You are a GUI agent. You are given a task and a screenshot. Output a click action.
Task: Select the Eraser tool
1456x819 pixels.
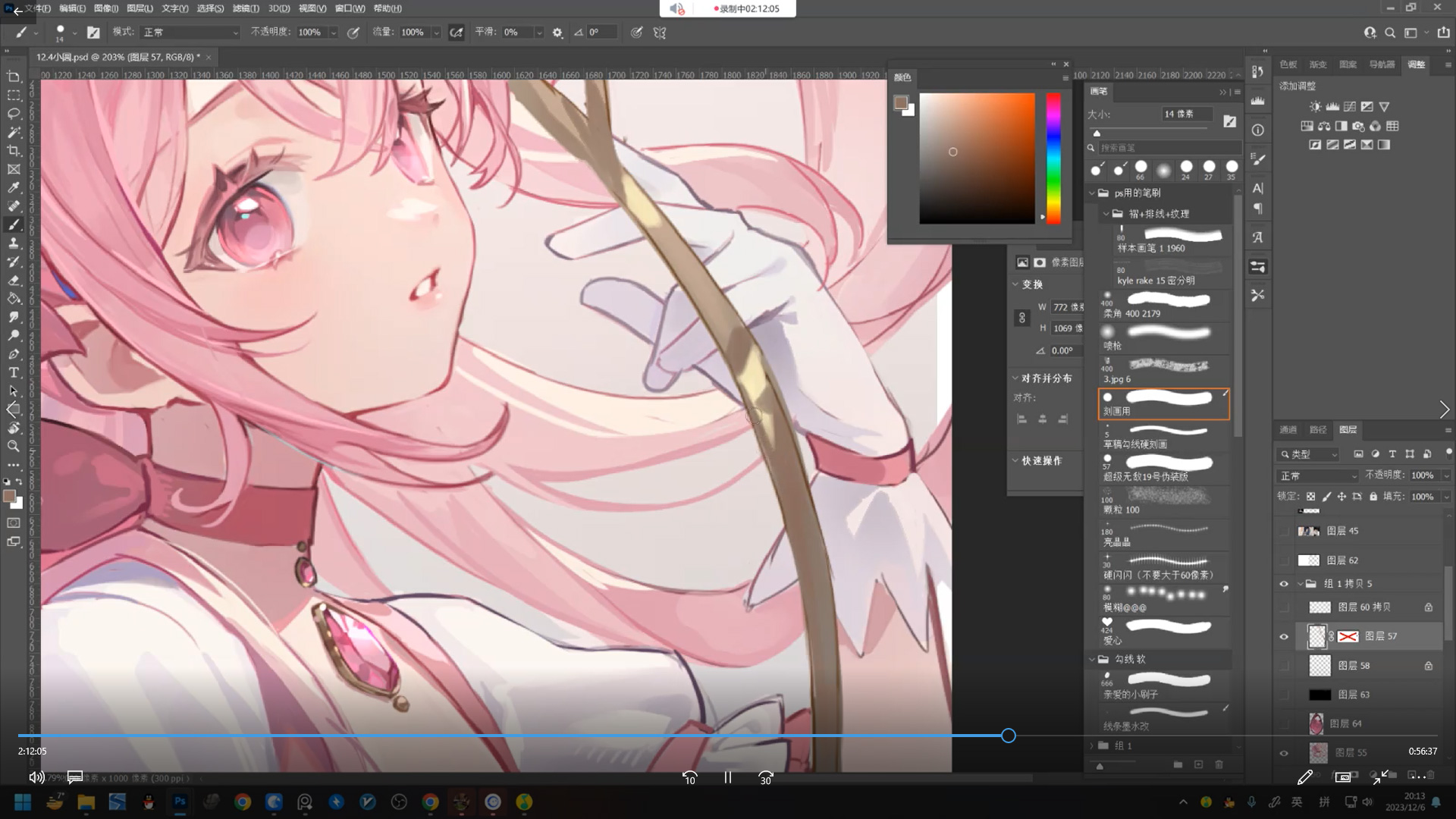(x=14, y=280)
